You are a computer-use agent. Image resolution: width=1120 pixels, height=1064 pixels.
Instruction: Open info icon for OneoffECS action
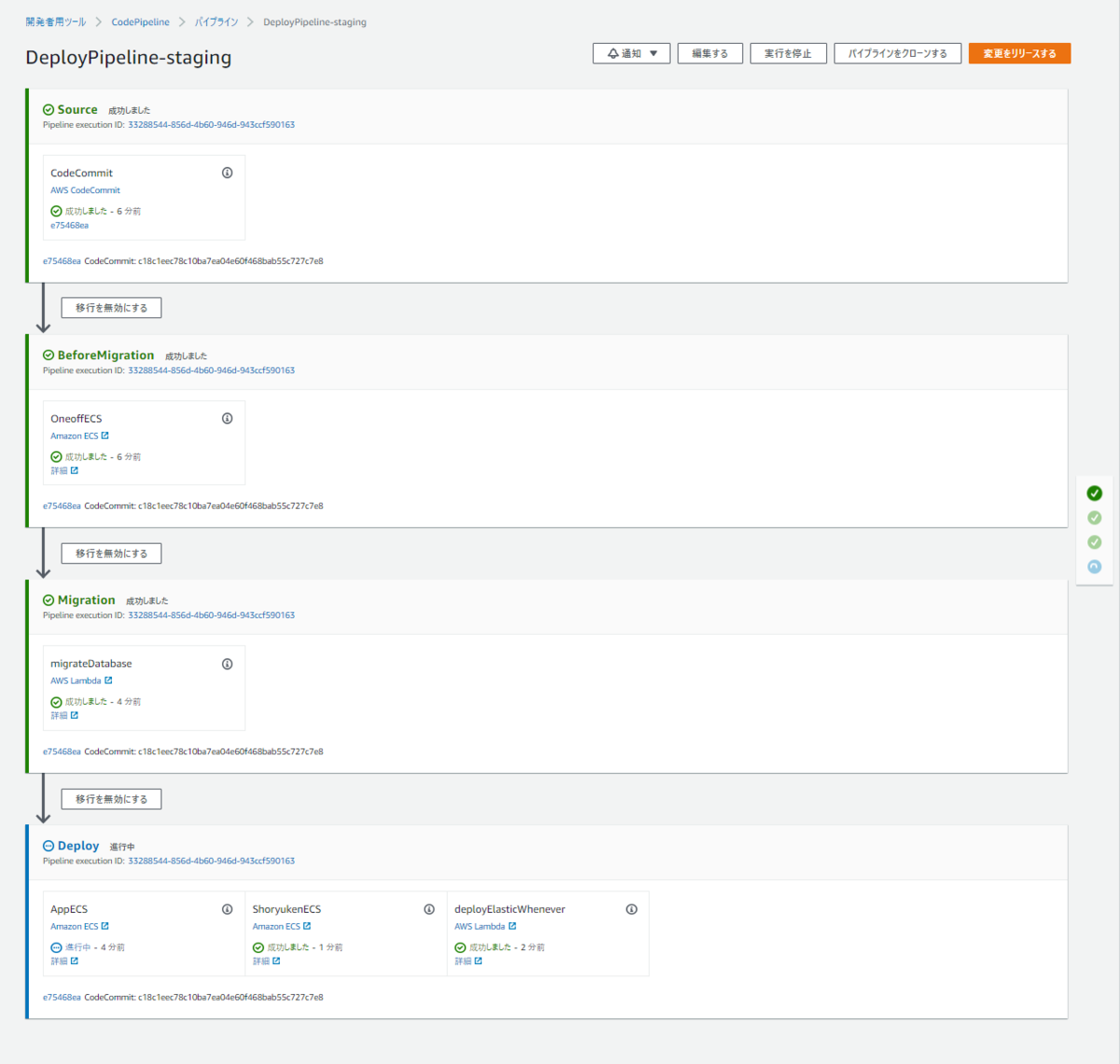pos(227,418)
